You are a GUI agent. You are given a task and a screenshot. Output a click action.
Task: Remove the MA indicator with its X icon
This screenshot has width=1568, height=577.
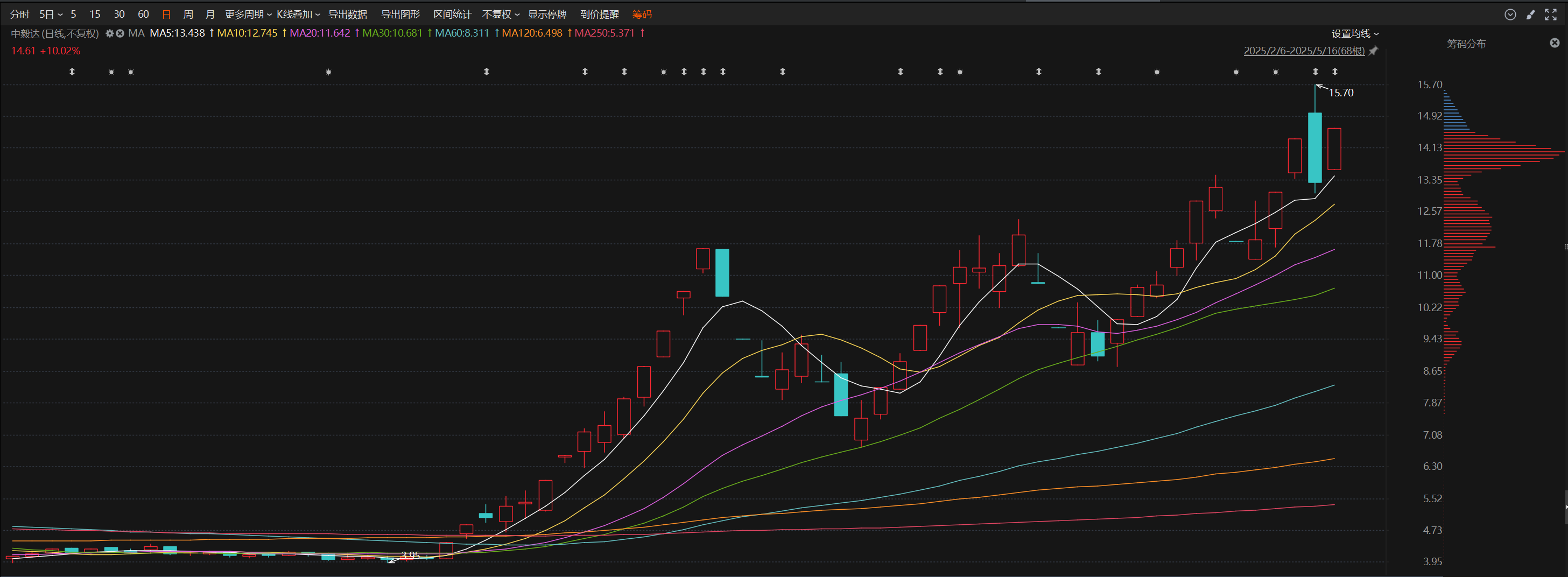tap(120, 33)
